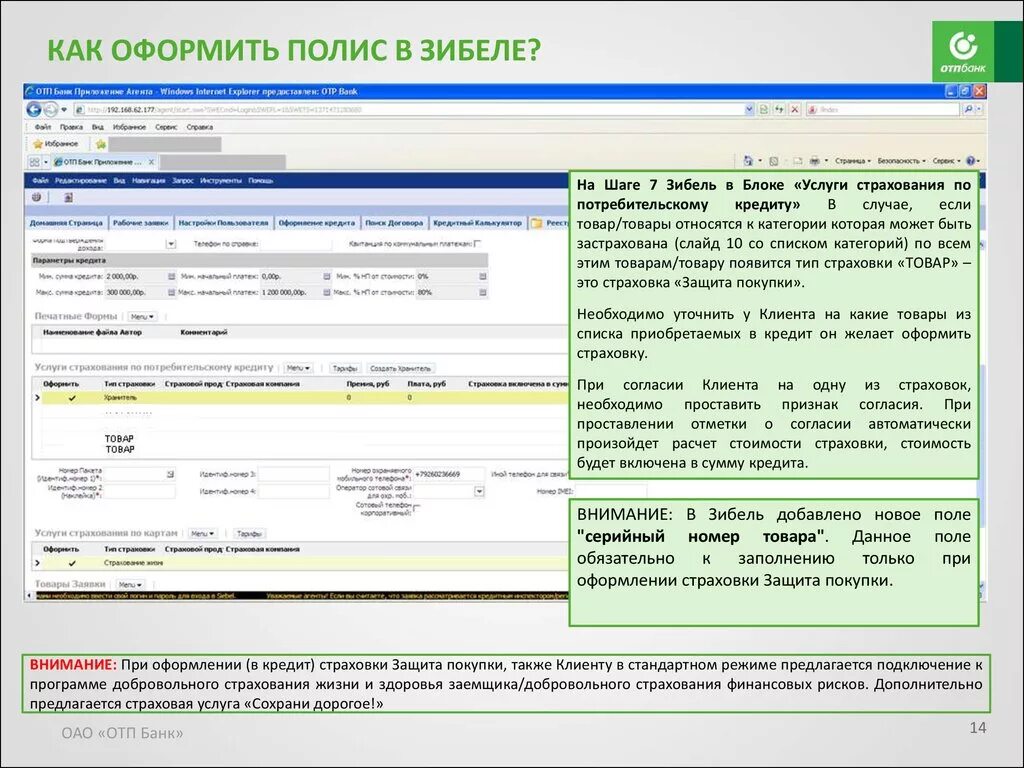Screen dimensions: 1024x768
Task: Toggle Сотовый телефон корпоративный checkbox
Action: [x=417, y=507]
